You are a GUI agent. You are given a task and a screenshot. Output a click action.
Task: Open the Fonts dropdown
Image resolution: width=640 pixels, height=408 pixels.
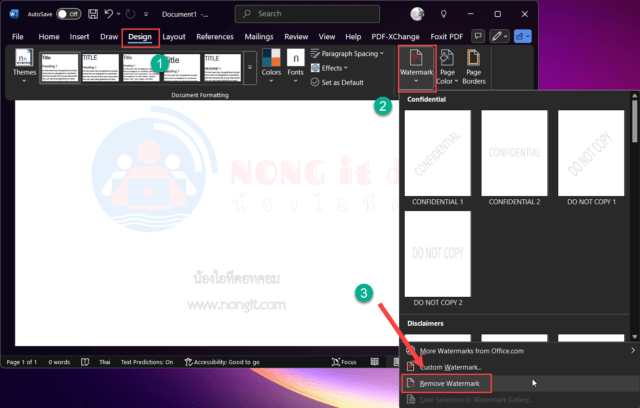tap(296, 66)
